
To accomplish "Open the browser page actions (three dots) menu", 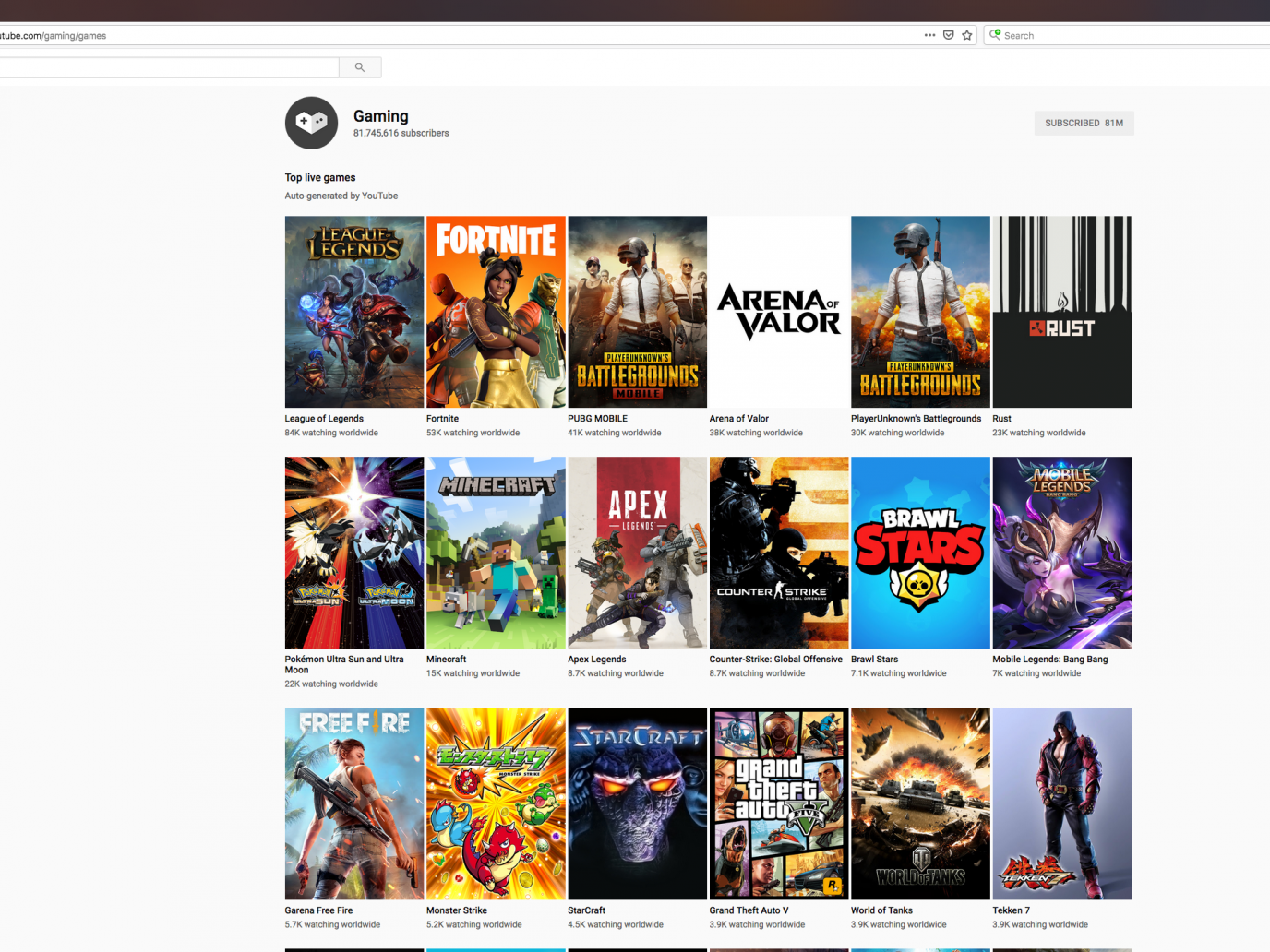I will click(929, 35).
